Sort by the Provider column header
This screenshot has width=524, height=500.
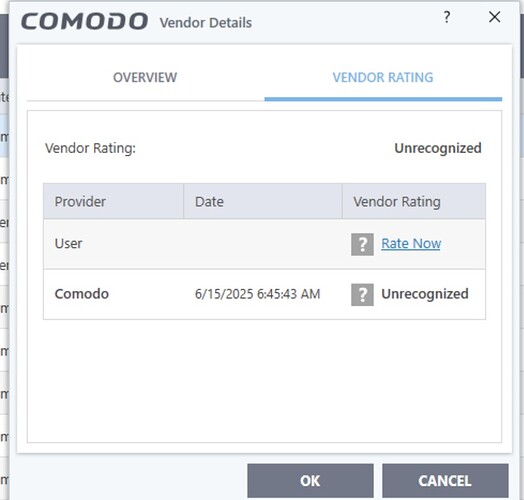pyautogui.click(x=113, y=202)
